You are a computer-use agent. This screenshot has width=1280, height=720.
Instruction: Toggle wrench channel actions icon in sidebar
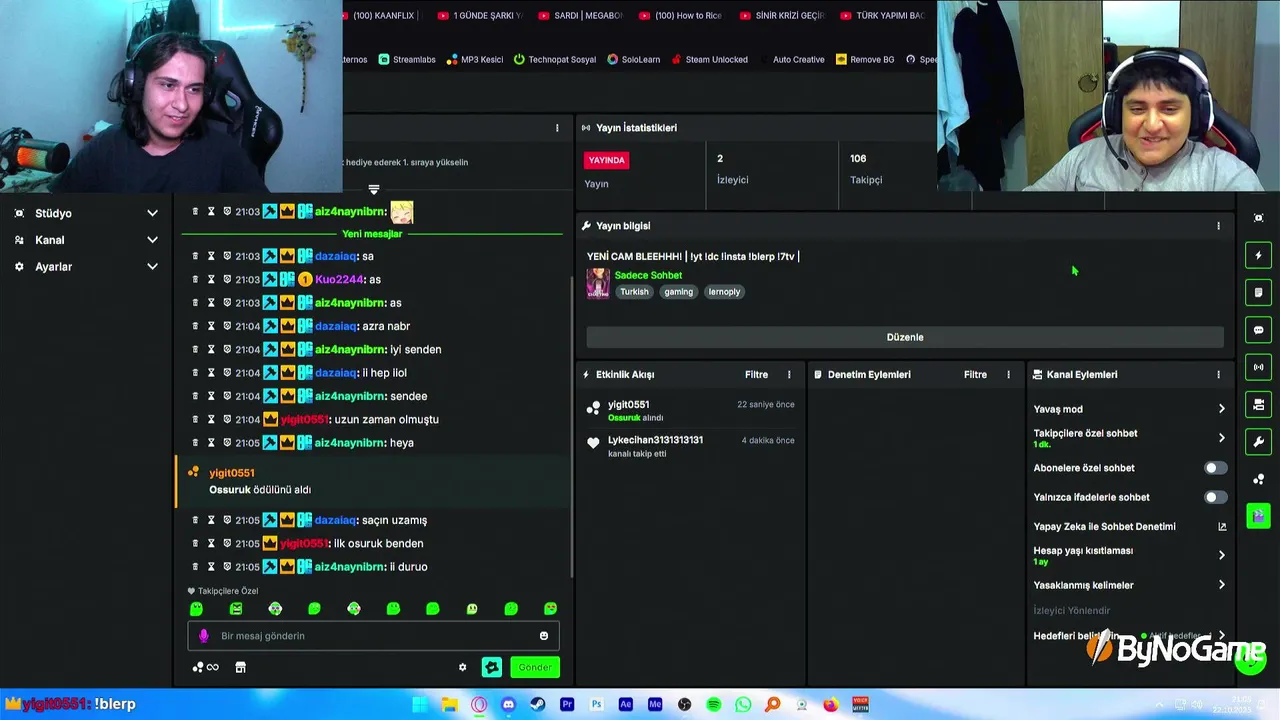[1258, 441]
